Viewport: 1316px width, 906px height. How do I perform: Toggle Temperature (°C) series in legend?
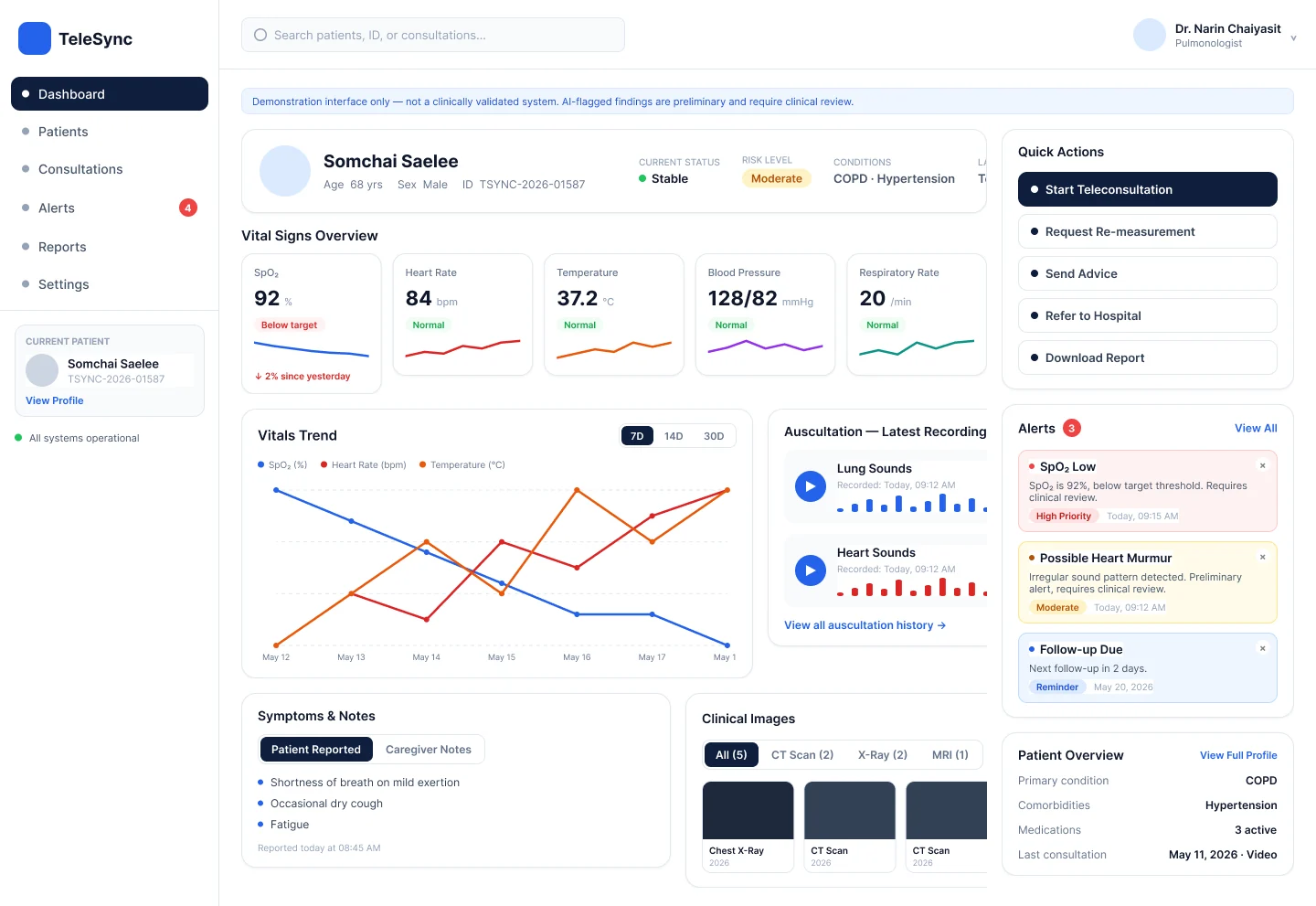(462, 464)
